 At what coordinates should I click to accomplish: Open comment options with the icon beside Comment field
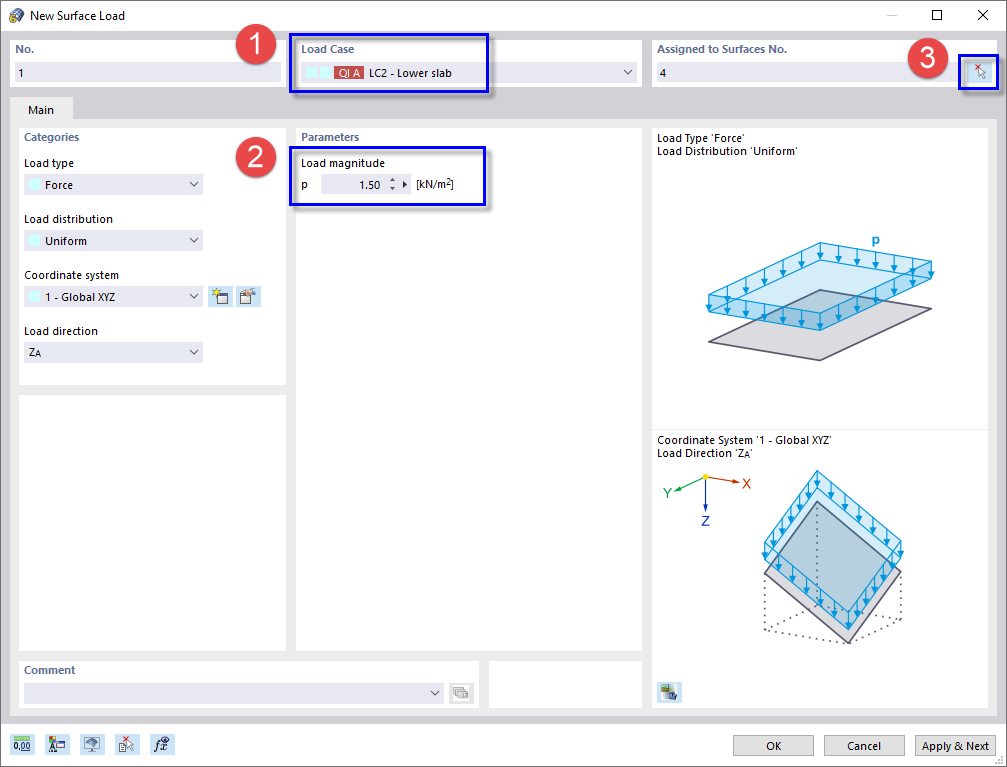click(x=461, y=692)
